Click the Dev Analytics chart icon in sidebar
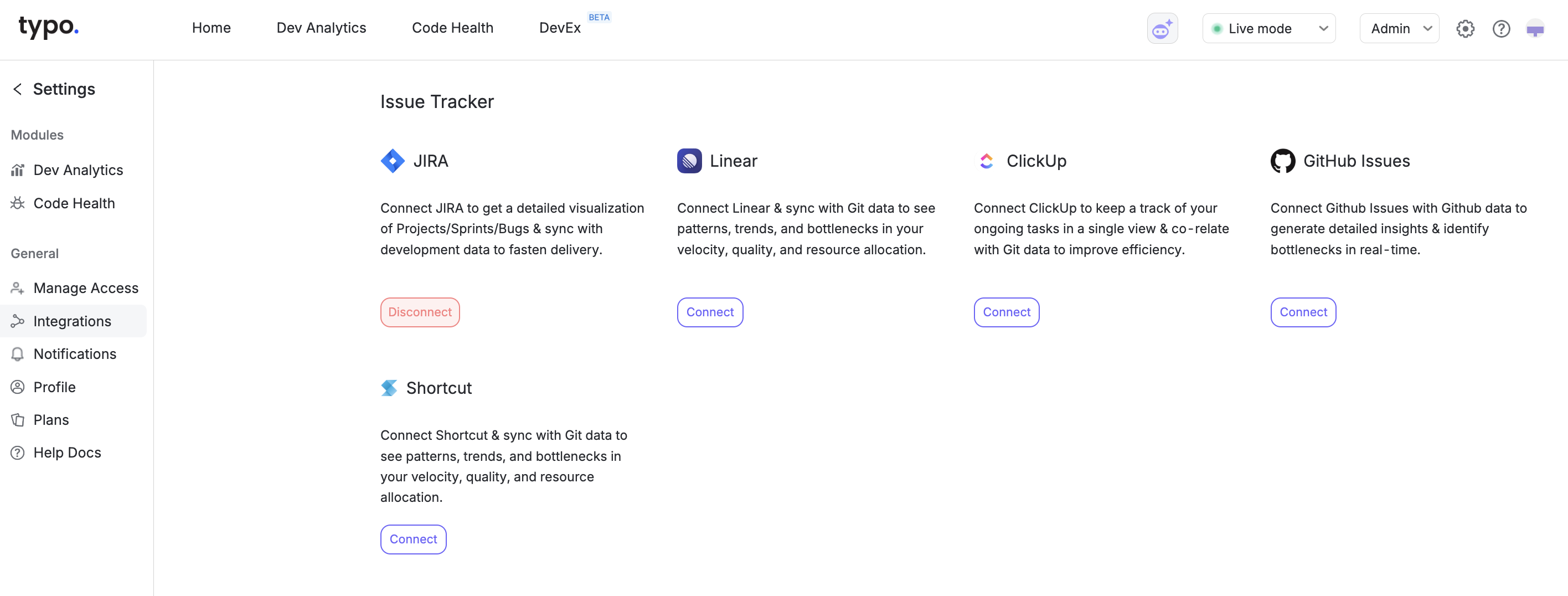Screen dimensions: 1568x596 18,170
